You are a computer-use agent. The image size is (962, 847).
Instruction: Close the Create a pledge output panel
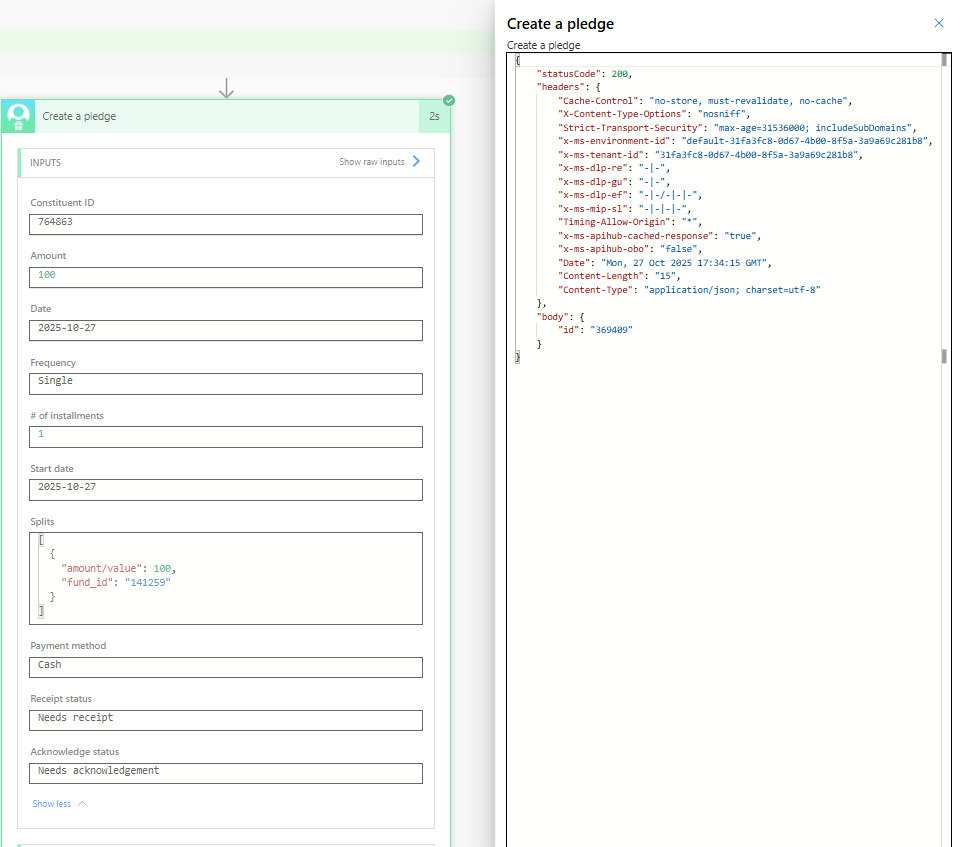tap(939, 23)
